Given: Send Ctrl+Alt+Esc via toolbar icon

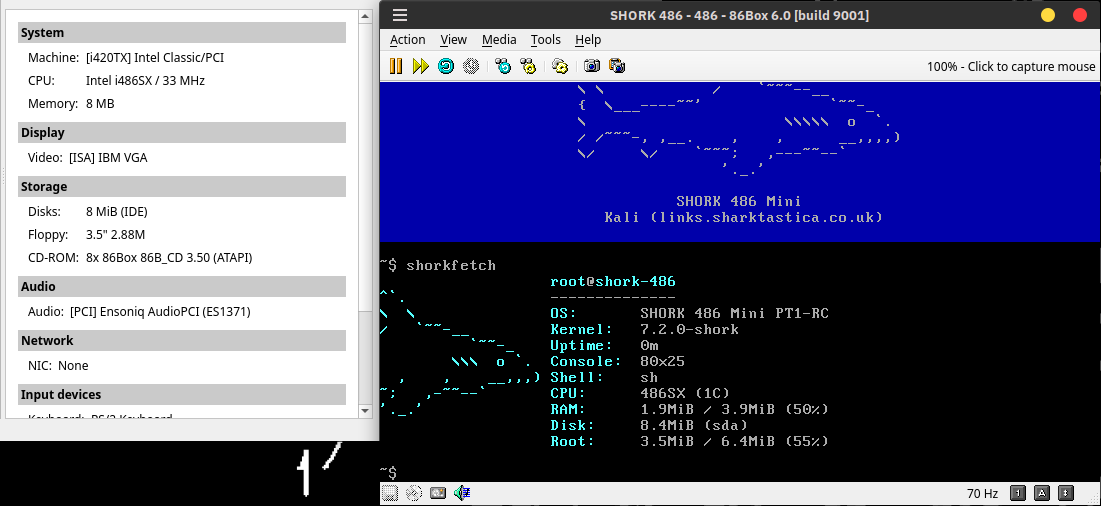Looking at the screenshot, I should 528,66.
